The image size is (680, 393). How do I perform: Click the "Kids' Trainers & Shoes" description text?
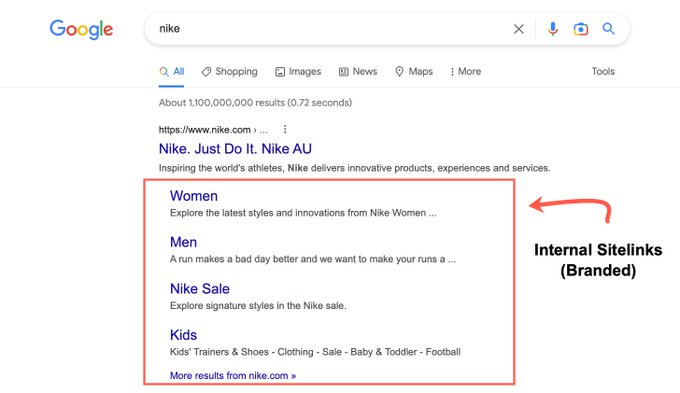[315, 352]
